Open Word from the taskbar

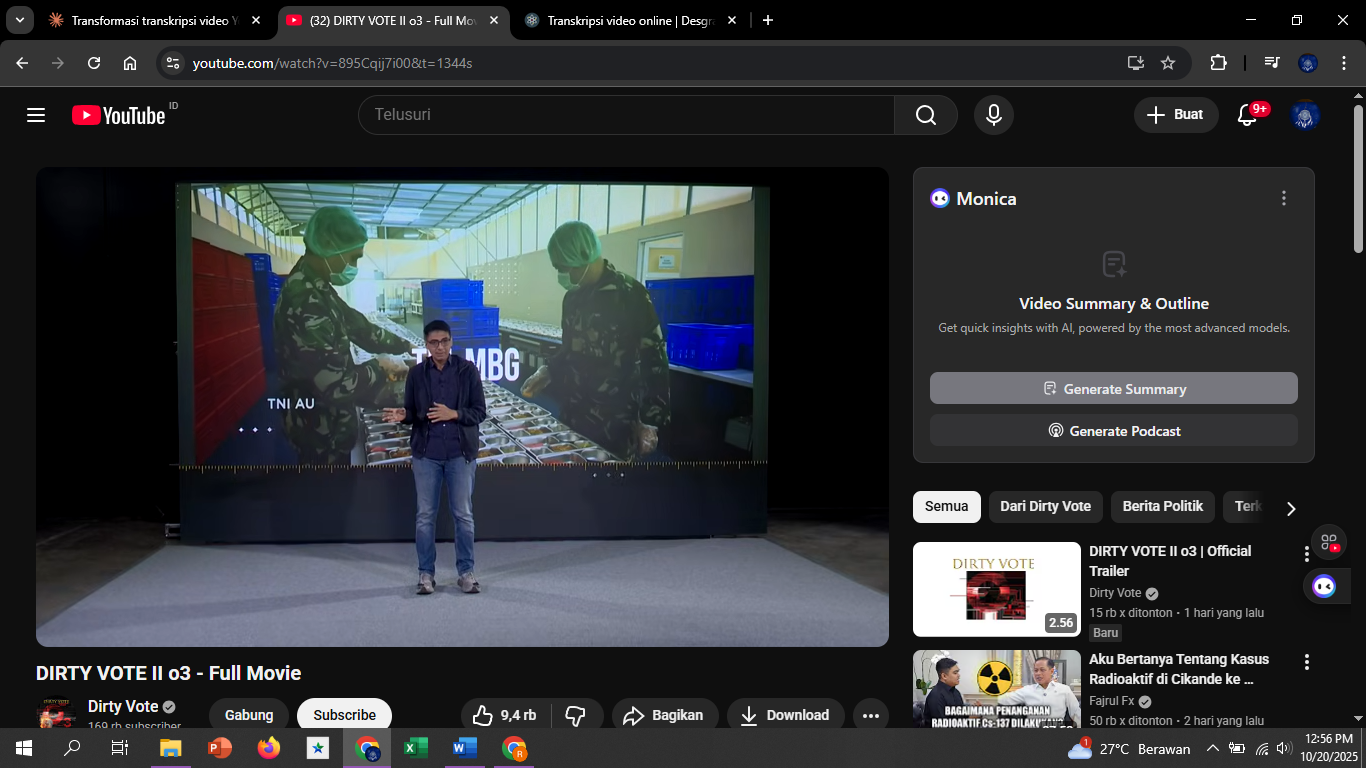(x=464, y=748)
